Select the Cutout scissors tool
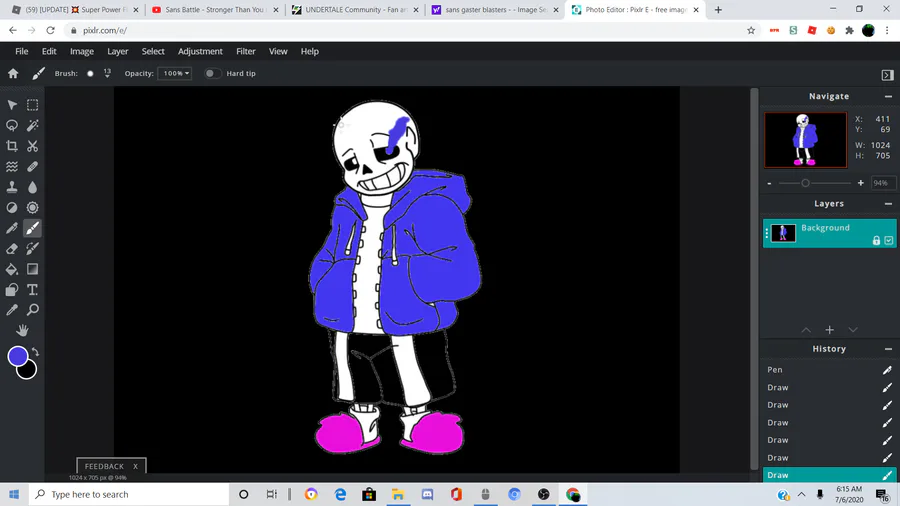 (x=33, y=146)
